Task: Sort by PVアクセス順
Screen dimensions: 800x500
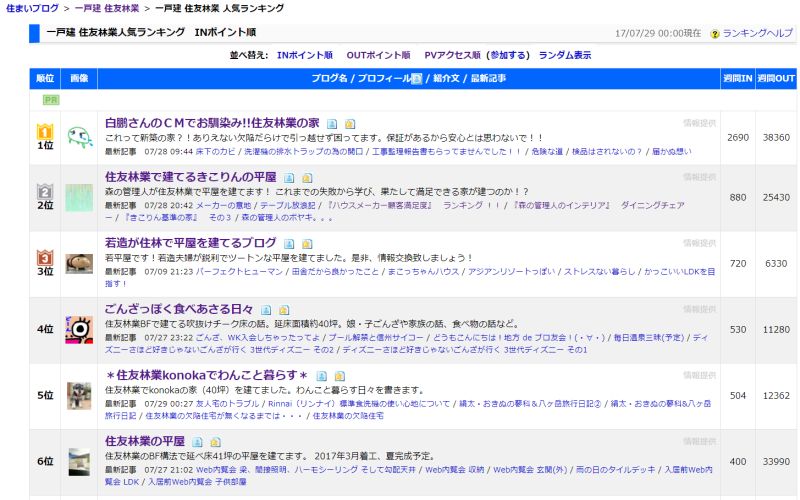Action: tap(453, 55)
